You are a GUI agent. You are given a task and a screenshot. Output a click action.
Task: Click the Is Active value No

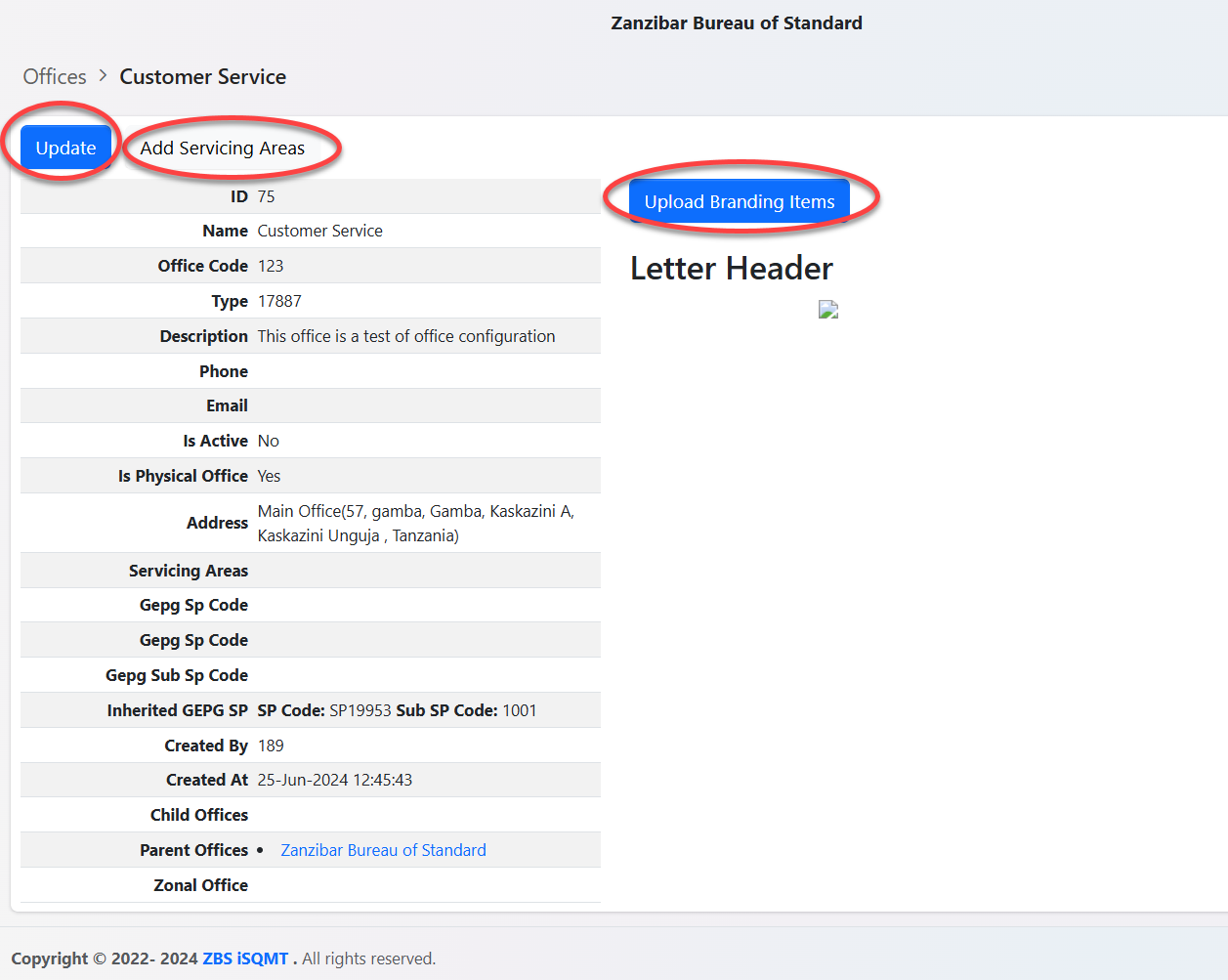coord(269,441)
